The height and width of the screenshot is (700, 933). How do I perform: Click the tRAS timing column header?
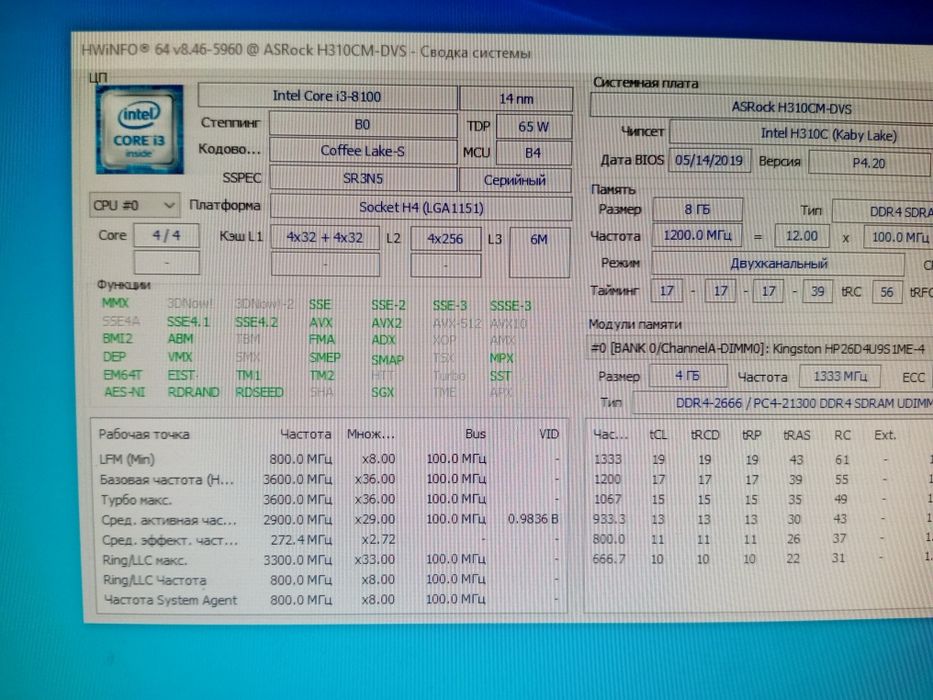click(x=797, y=435)
